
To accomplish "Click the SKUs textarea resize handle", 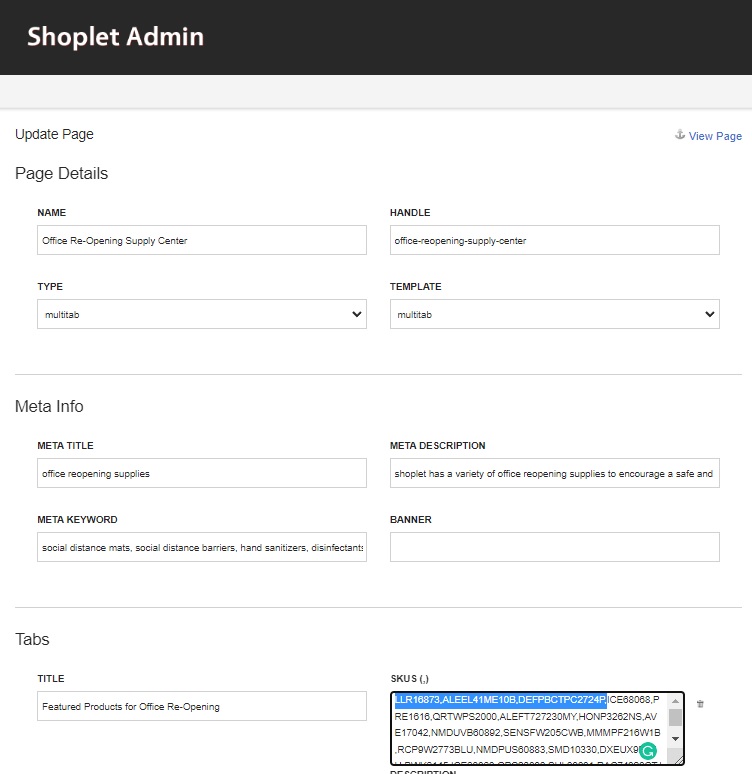I will (x=679, y=759).
